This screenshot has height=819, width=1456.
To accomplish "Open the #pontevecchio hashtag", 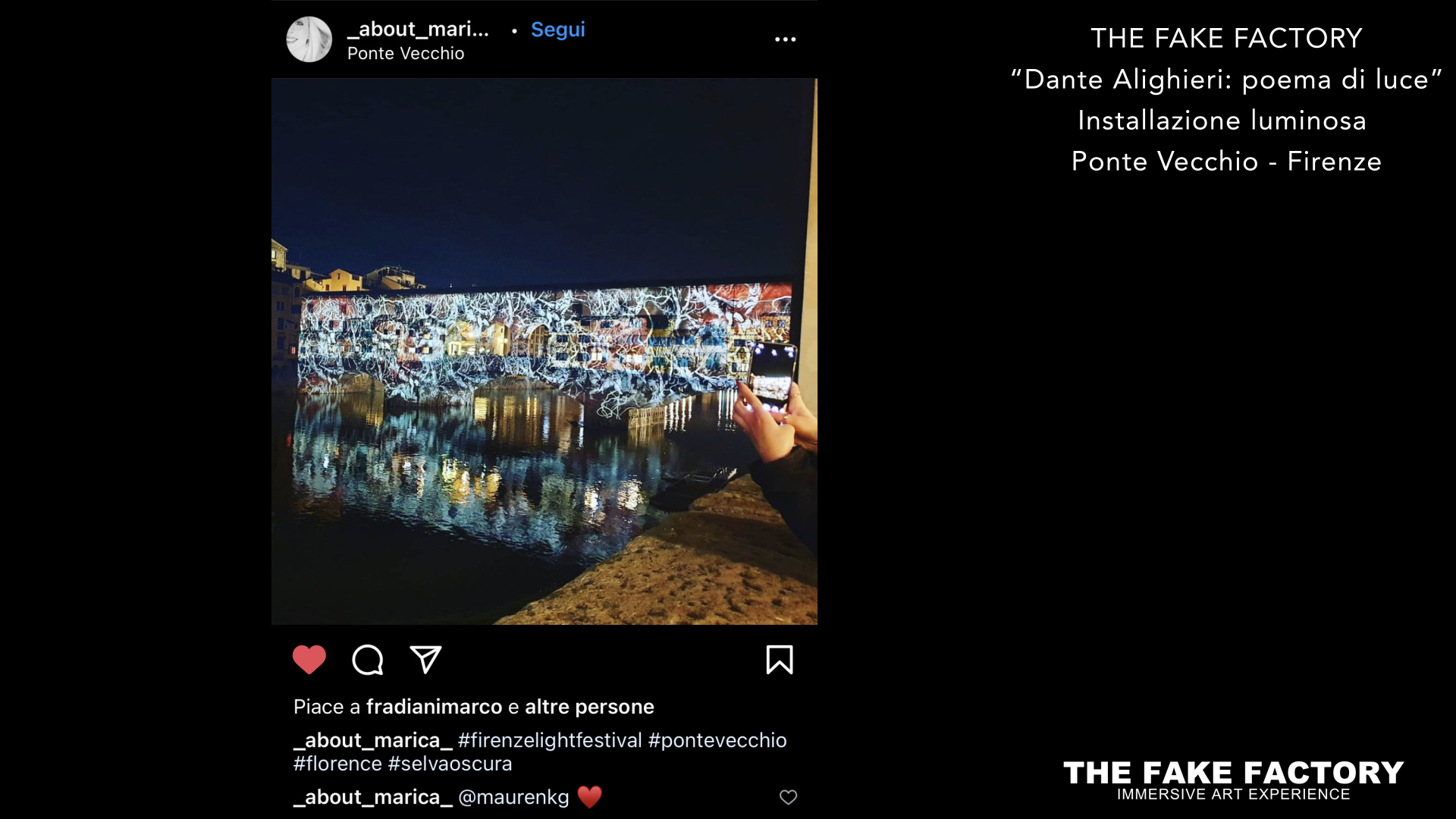I will pyautogui.click(x=717, y=740).
